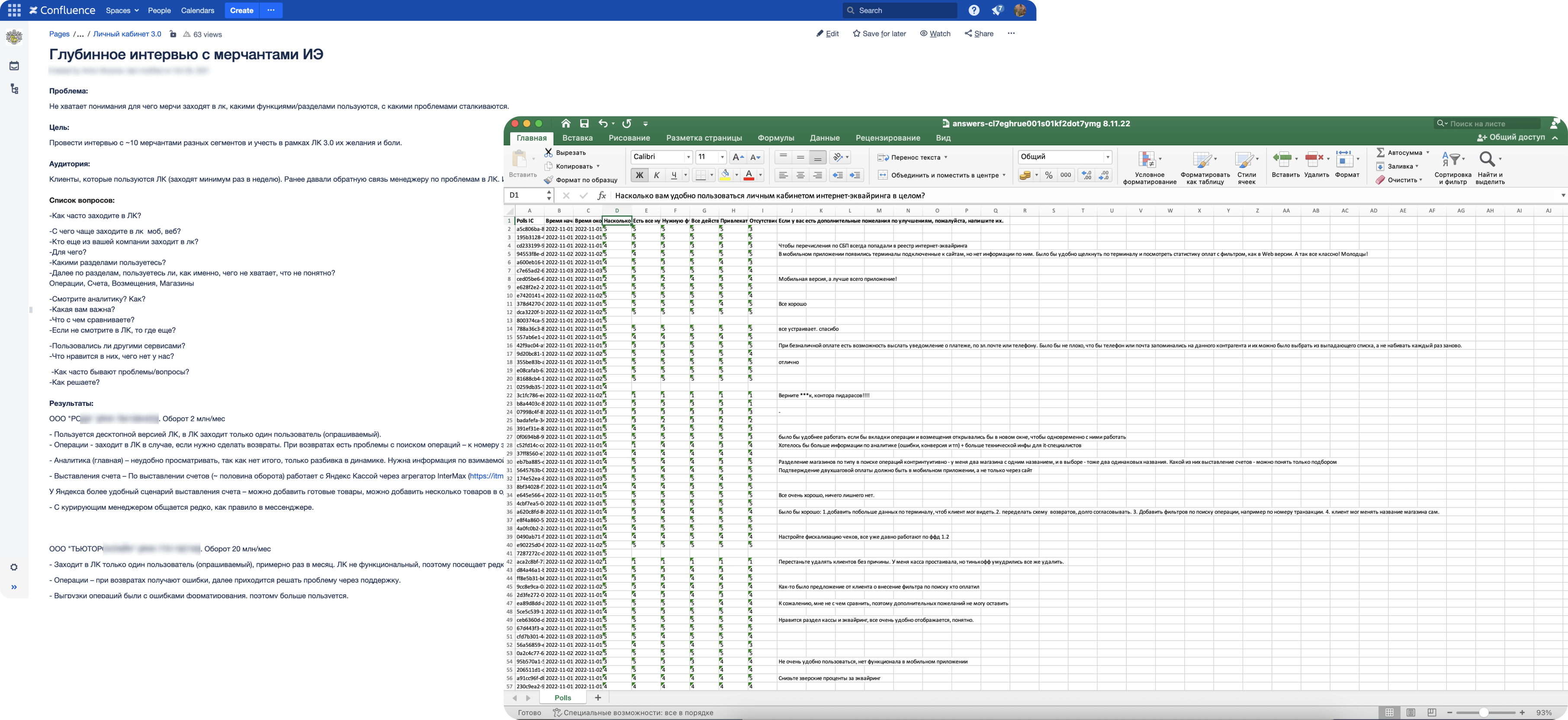
Task: Apply thousands separator (000) format
Action: click(x=1065, y=175)
